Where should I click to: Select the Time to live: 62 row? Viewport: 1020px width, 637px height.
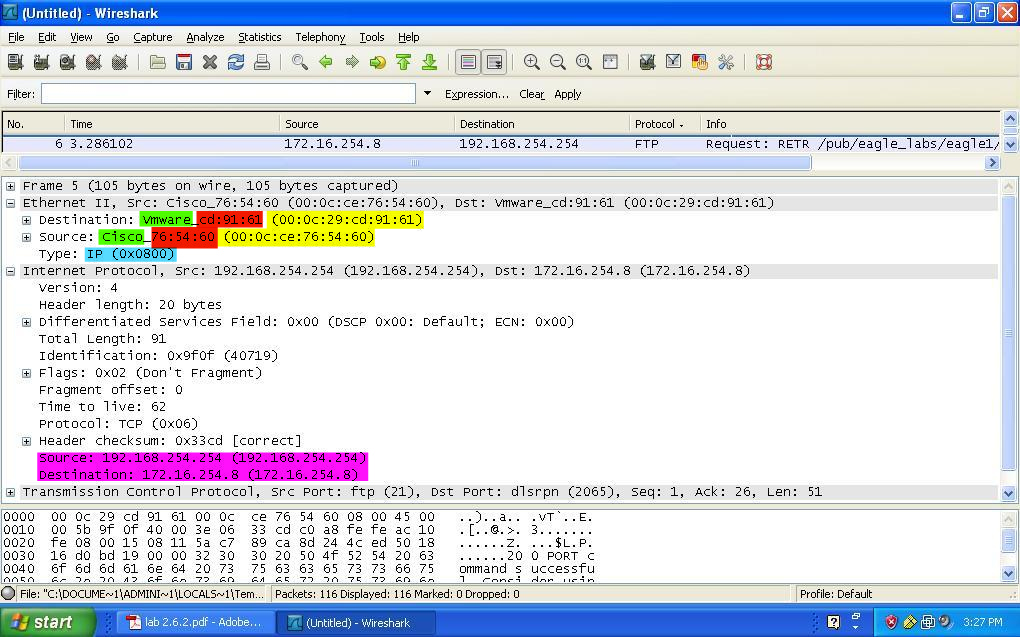pos(102,407)
